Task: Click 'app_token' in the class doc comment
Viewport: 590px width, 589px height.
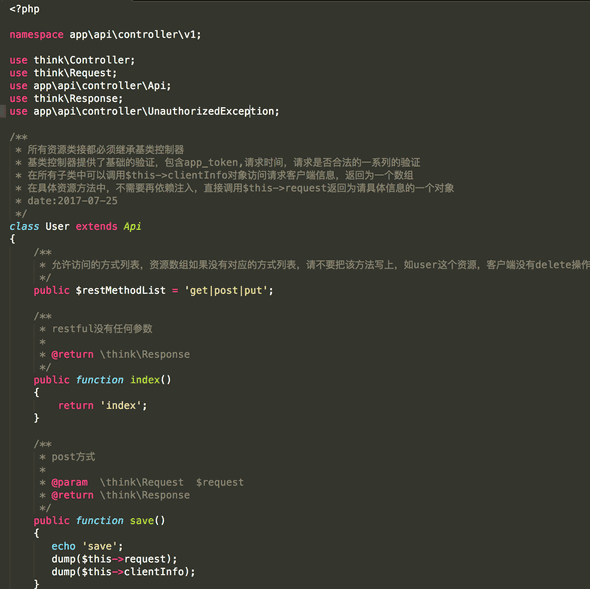Action: [x=211, y=163]
